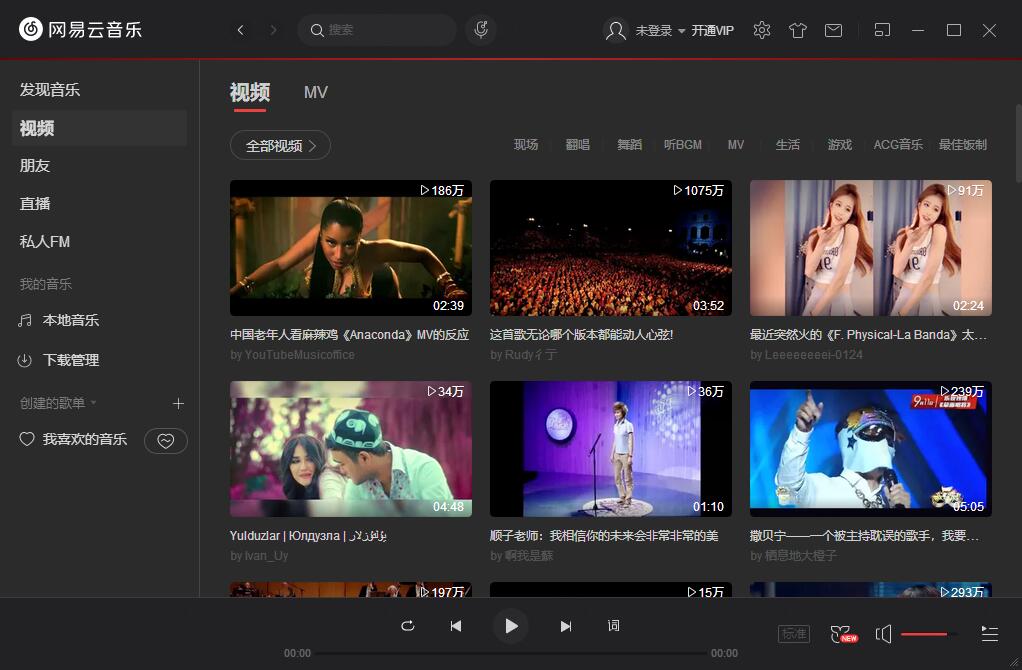Click the vertical scrollbar of video list
The image size is (1022, 670).
tap(1018, 143)
